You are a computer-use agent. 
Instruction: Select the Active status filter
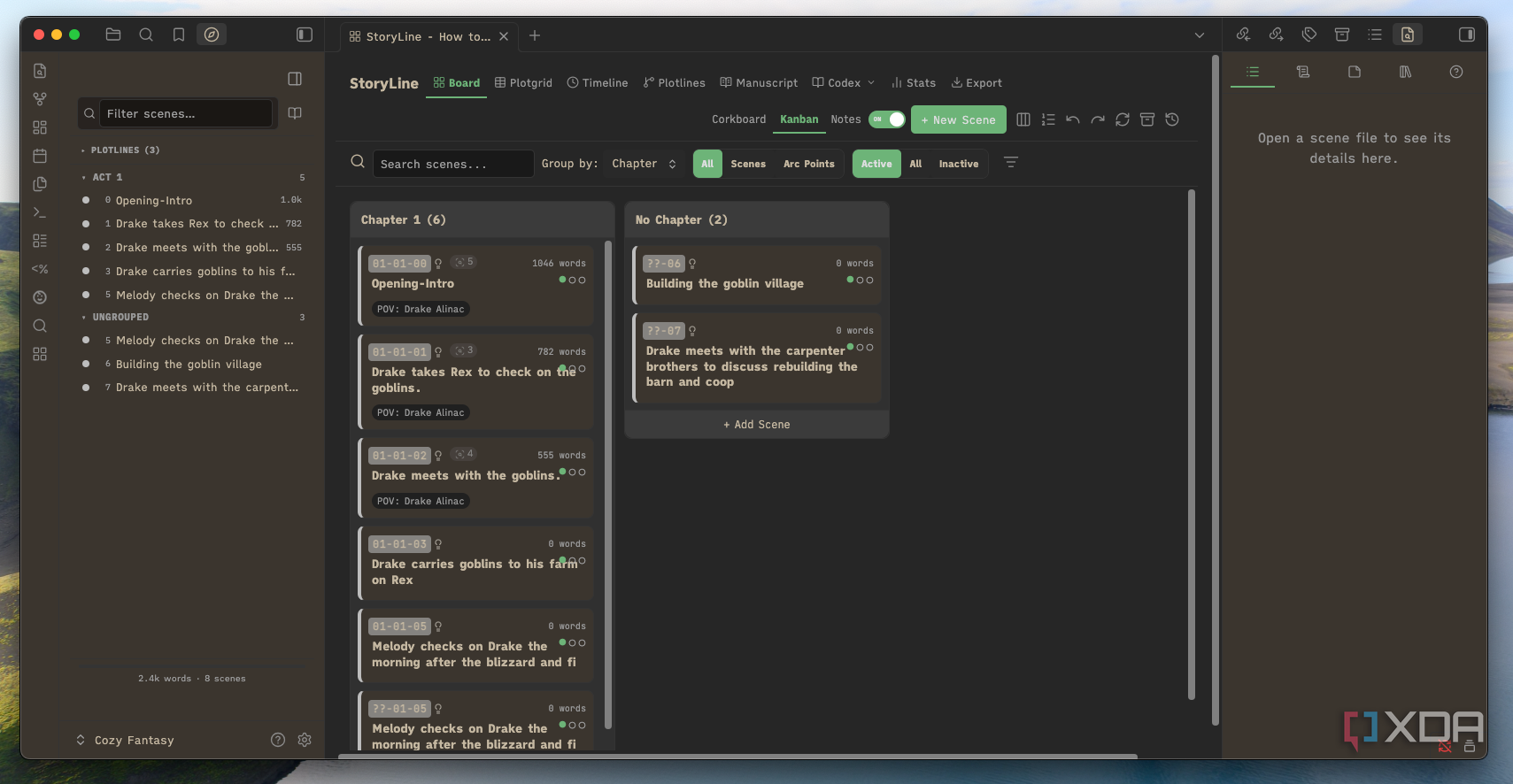[876, 164]
